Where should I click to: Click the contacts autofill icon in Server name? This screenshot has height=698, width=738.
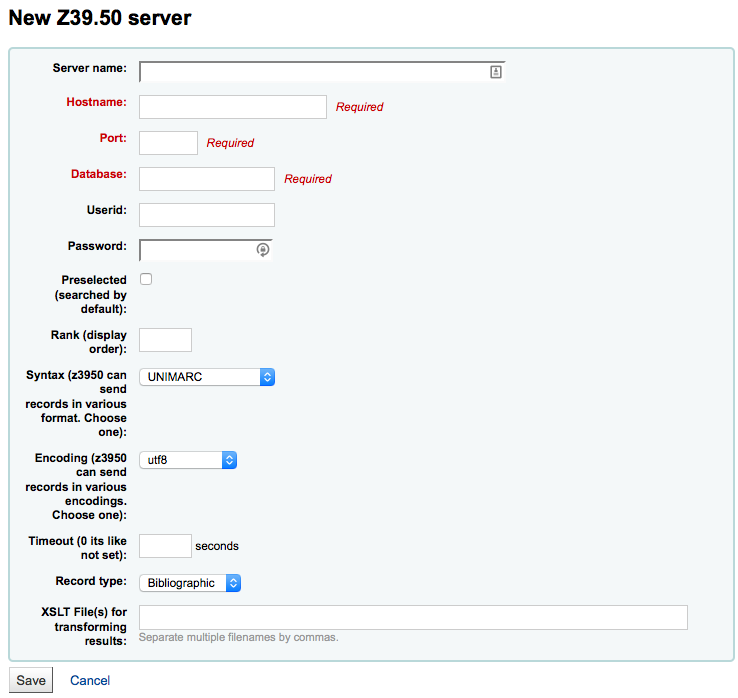[495, 72]
